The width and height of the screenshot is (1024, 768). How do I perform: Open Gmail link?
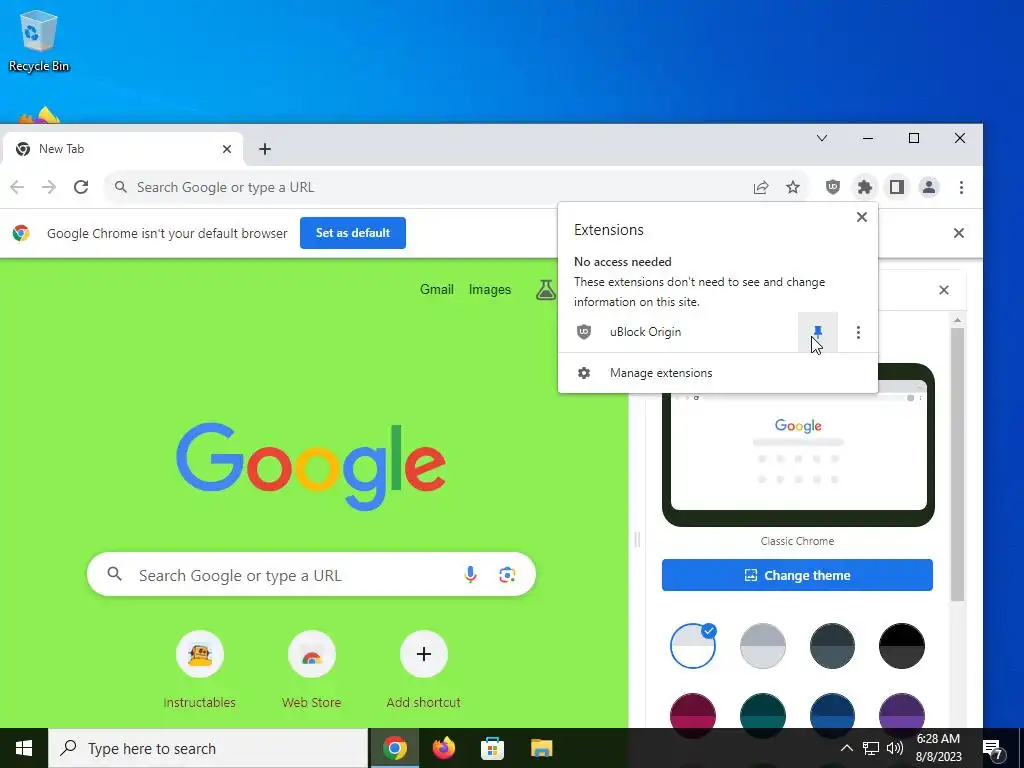(437, 289)
